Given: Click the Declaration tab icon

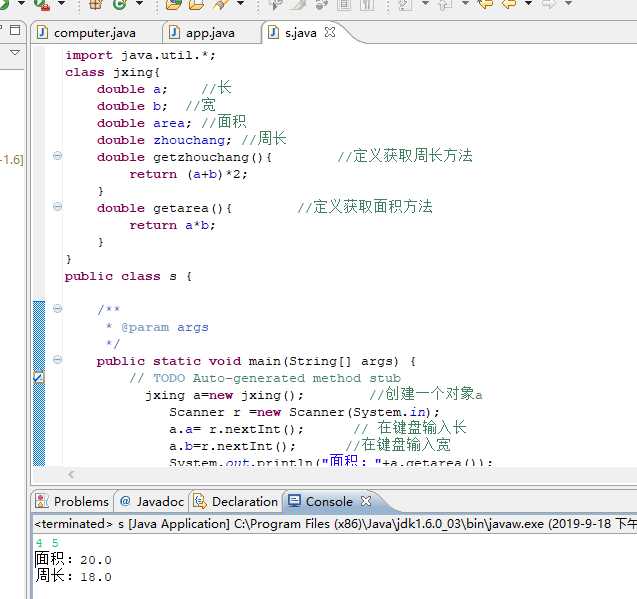Looking at the screenshot, I should click(x=199, y=501).
